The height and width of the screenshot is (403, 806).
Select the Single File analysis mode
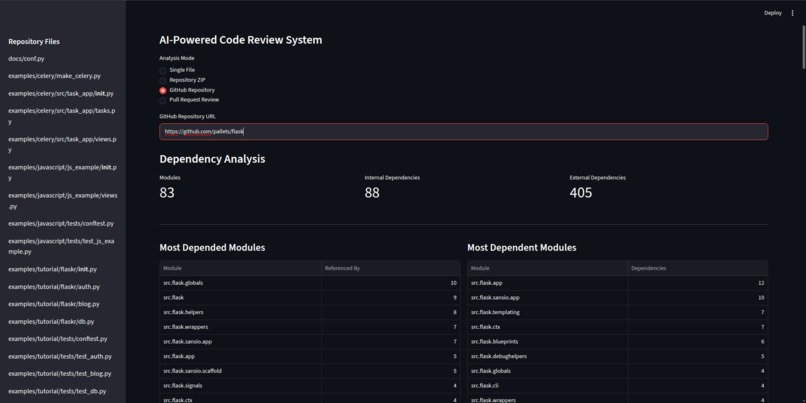pos(177,70)
